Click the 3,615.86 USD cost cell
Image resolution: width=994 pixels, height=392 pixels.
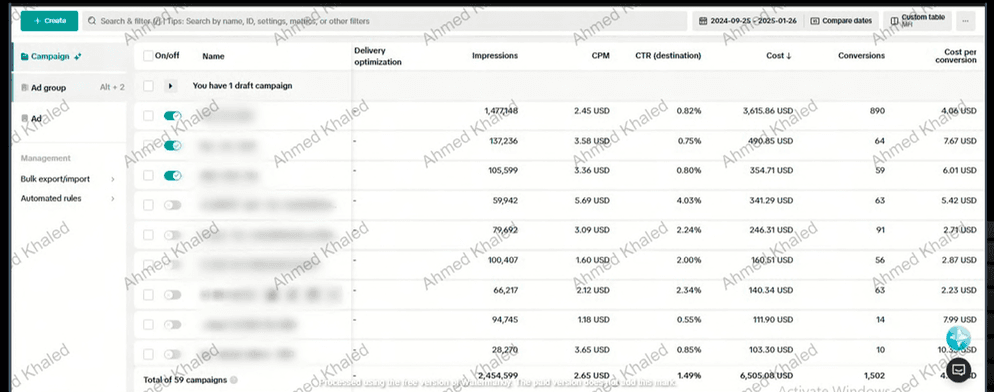click(768, 111)
